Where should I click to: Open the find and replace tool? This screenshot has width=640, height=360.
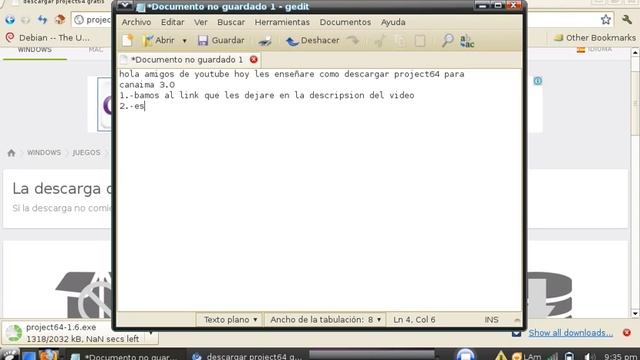point(467,40)
